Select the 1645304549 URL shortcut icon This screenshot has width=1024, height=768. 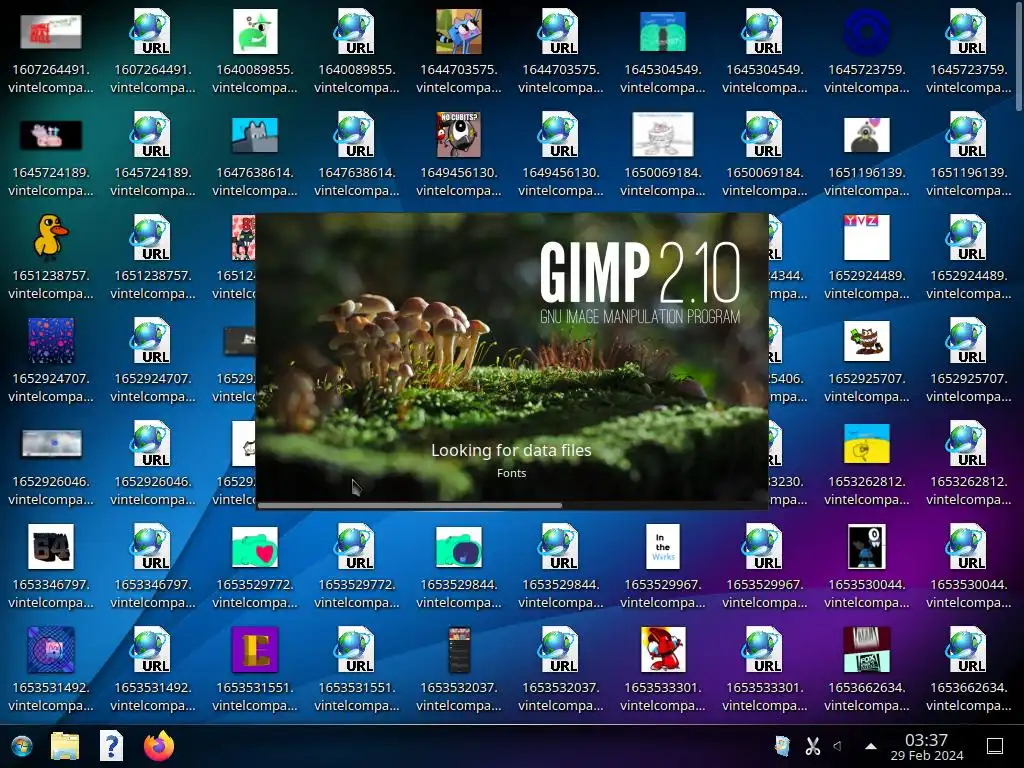pos(763,31)
